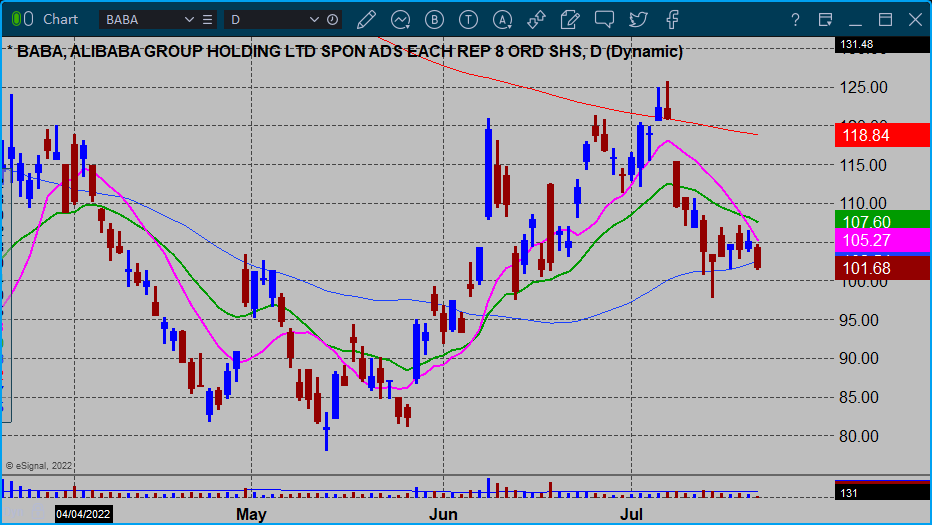This screenshot has height=525, width=932.
Task: Maximize the chart window
Action: 886,20
